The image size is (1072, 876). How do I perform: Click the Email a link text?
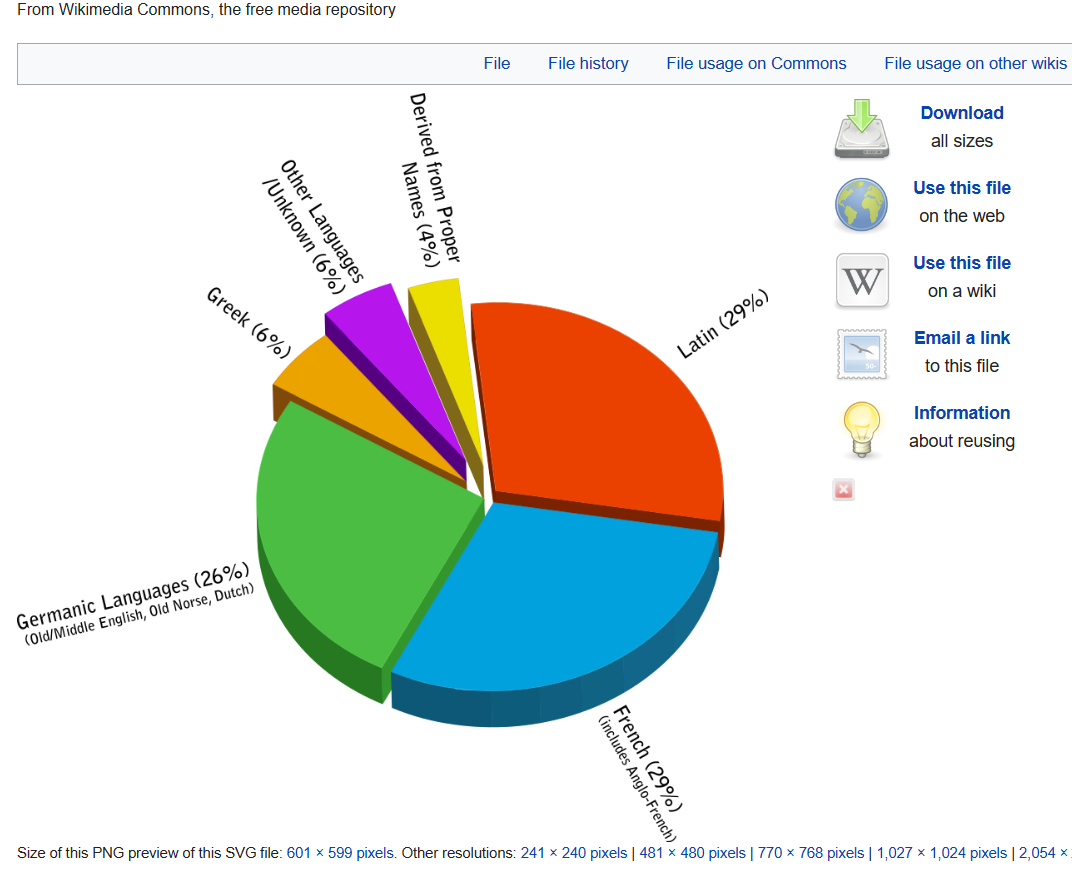coord(961,339)
